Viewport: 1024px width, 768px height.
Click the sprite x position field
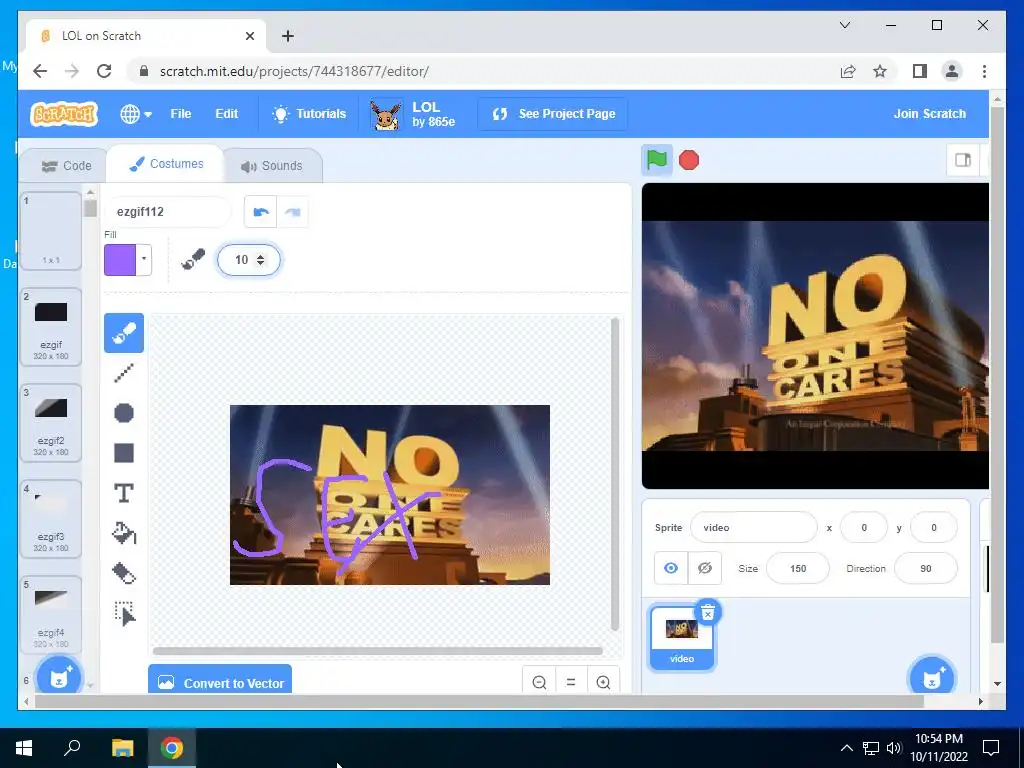point(864,528)
